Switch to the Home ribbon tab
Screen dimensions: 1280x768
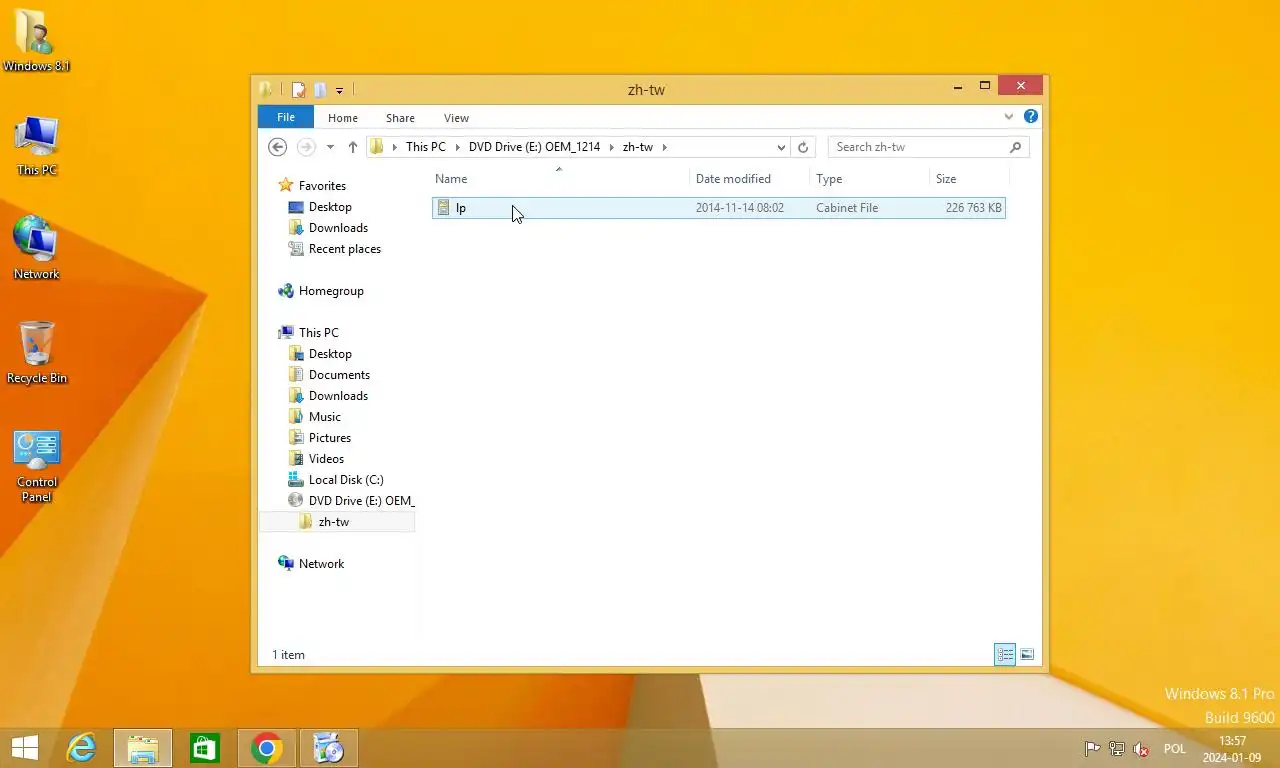[x=343, y=118]
